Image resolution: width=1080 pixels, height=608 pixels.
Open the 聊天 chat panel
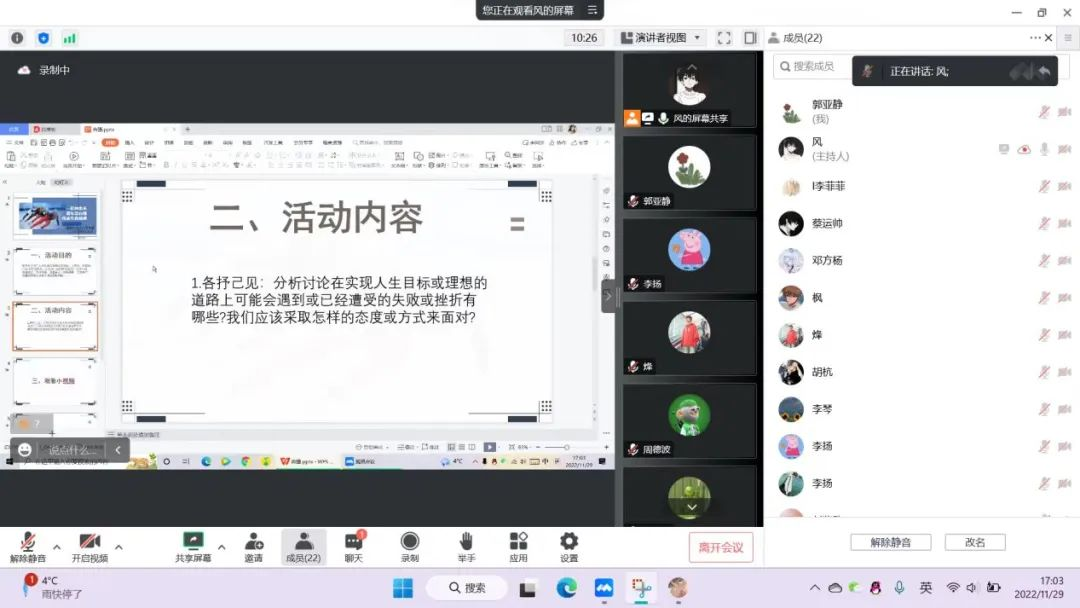click(354, 547)
